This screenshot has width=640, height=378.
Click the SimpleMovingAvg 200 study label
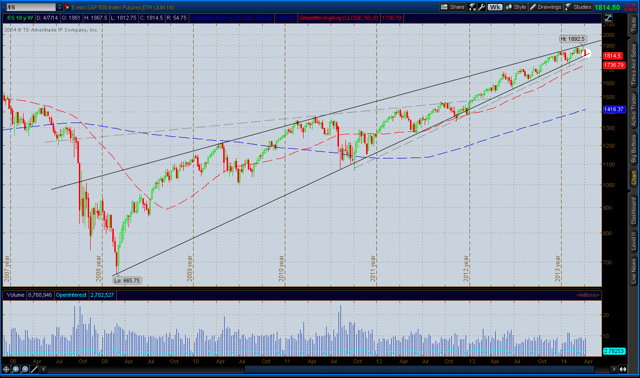pyautogui.click(x=232, y=18)
